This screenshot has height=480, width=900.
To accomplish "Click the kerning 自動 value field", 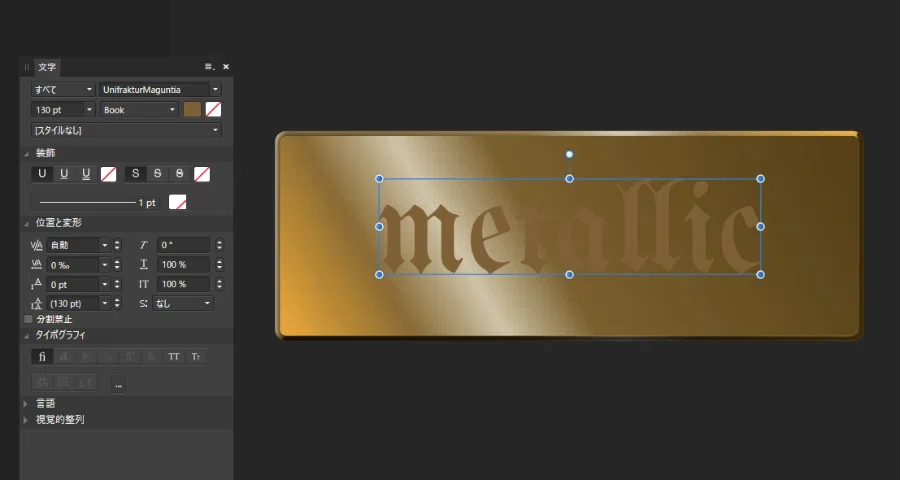I will pos(72,245).
